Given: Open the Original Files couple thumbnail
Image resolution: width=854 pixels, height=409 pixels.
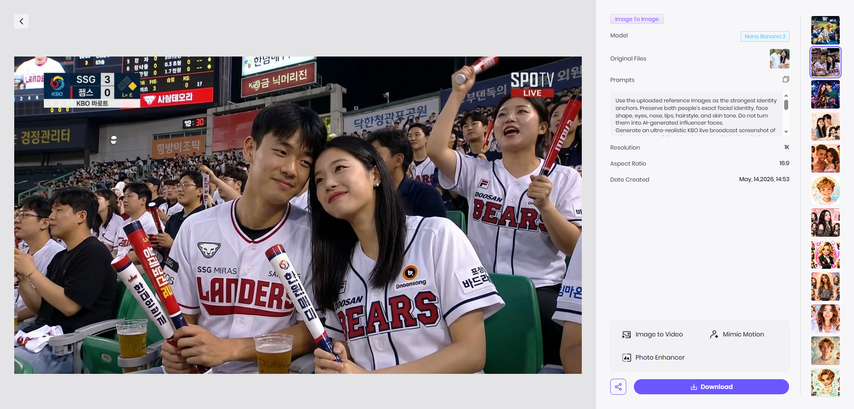Looking at the screenshot, I should coord(779,59).
